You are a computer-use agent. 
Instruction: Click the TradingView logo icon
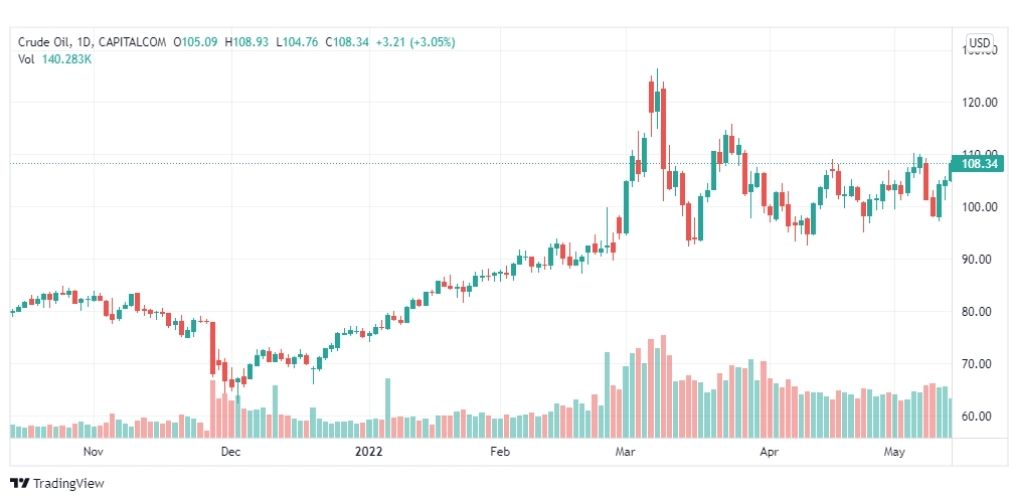pos(19,484)
